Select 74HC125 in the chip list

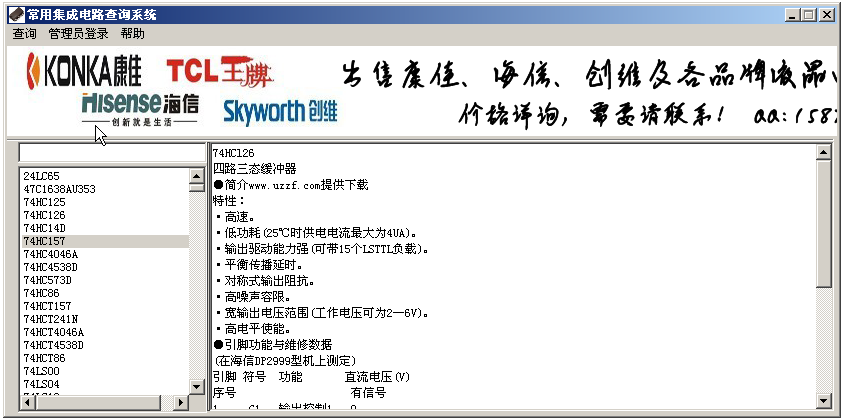coord(106,202)
